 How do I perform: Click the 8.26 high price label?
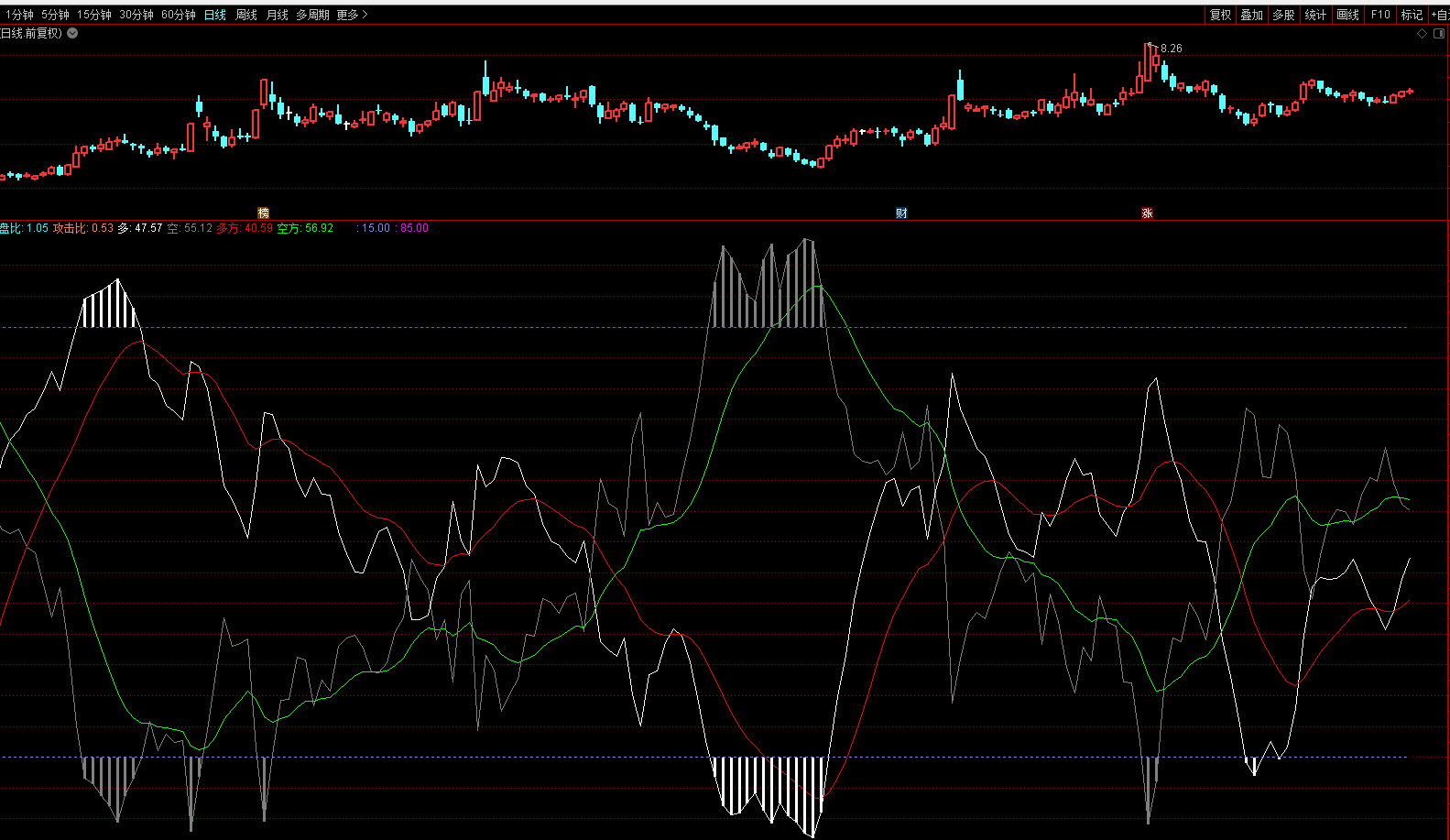(1171, 49)
